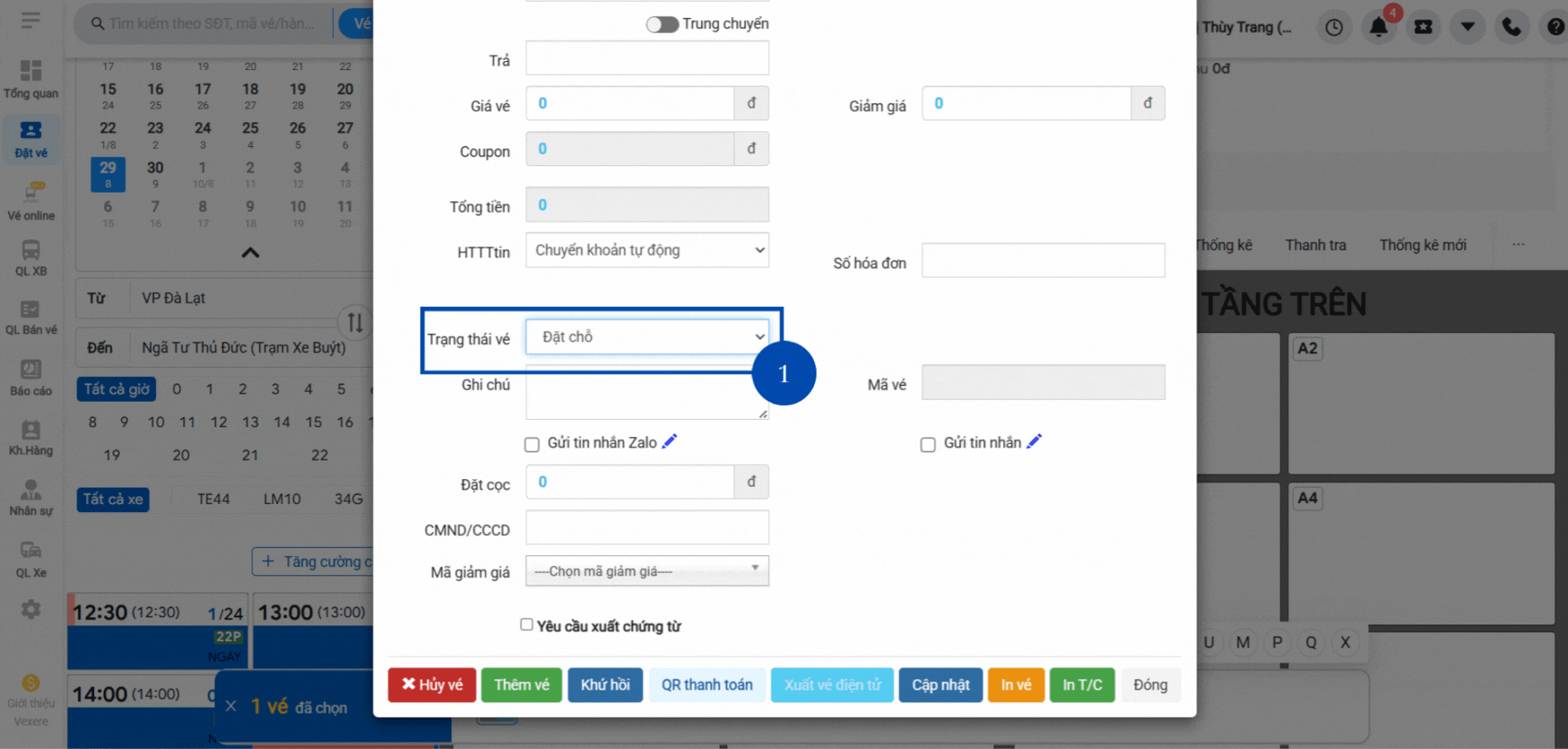
Task: Switch to the Thanh tra tab
Action: (x=1315, y=245)
